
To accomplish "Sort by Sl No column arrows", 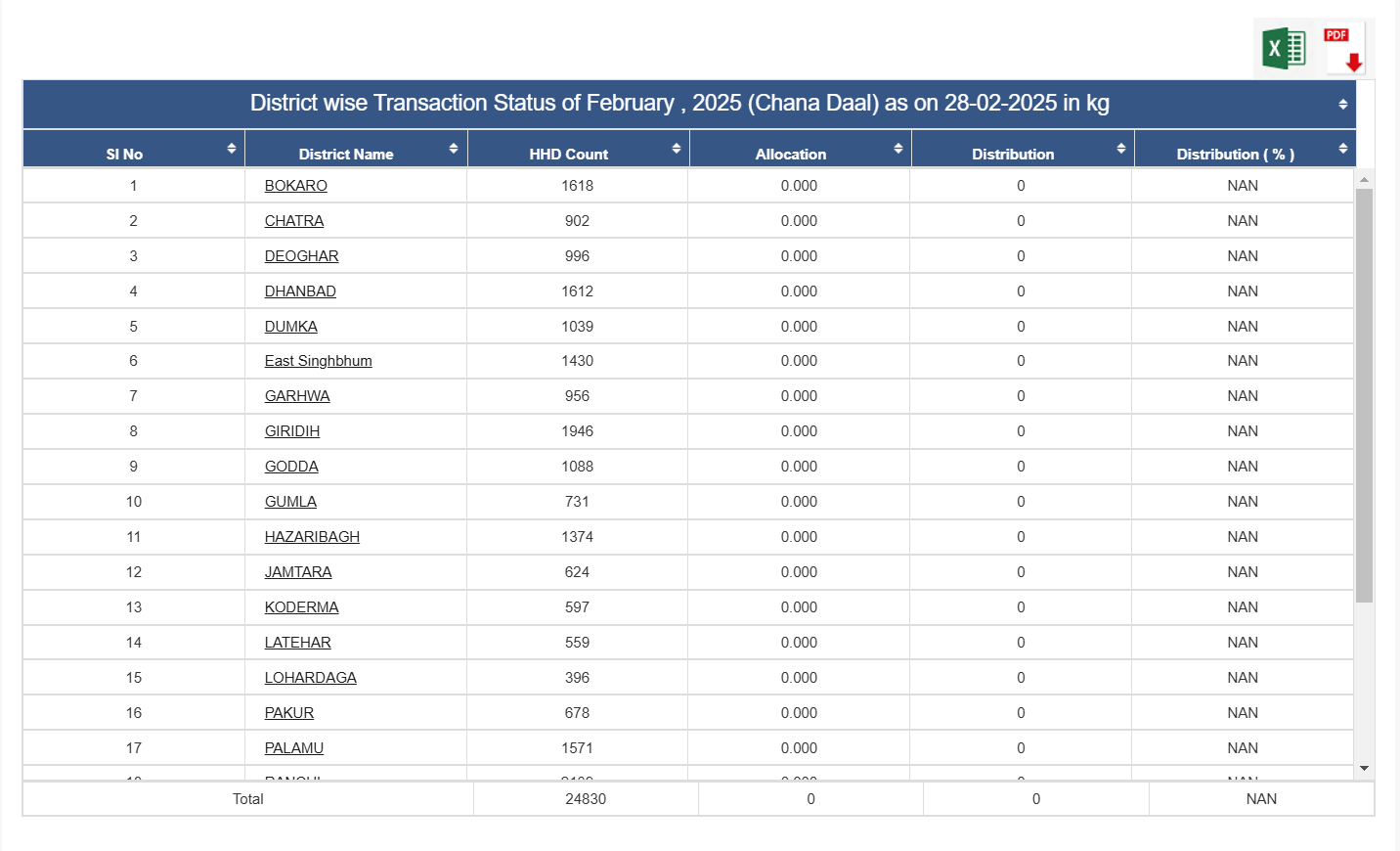I will pyautogui.click(x=232, y=149).
